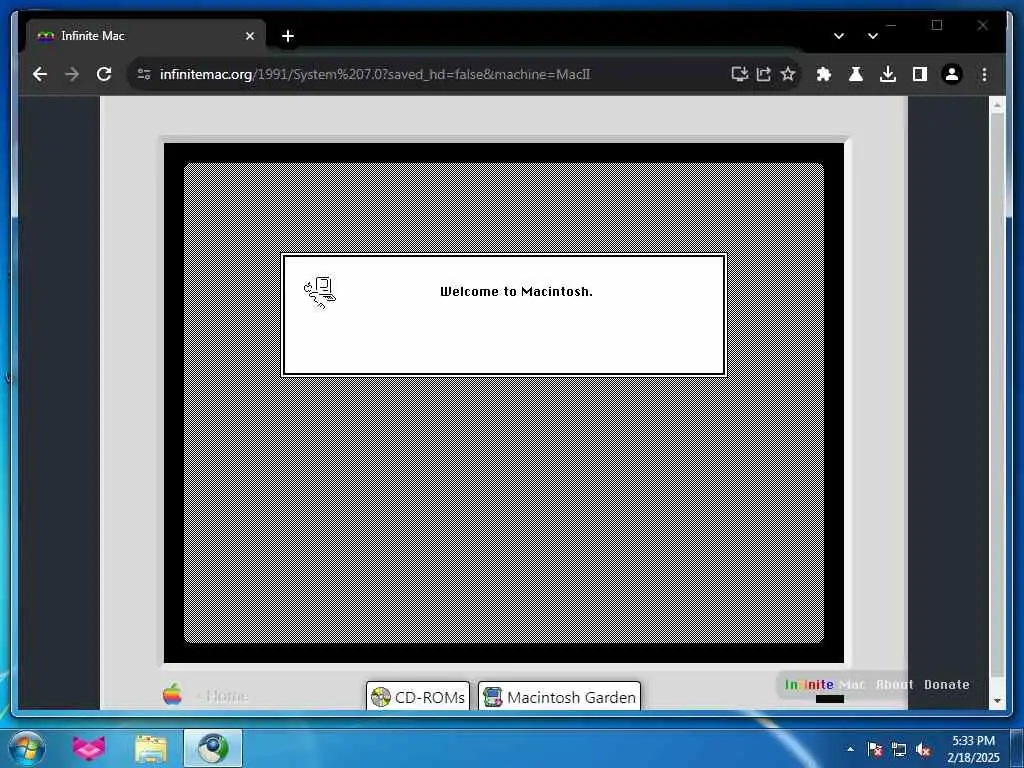
Task: Open the muted volume tray icon
Action: pyautogui.click(x=923, y=749)
